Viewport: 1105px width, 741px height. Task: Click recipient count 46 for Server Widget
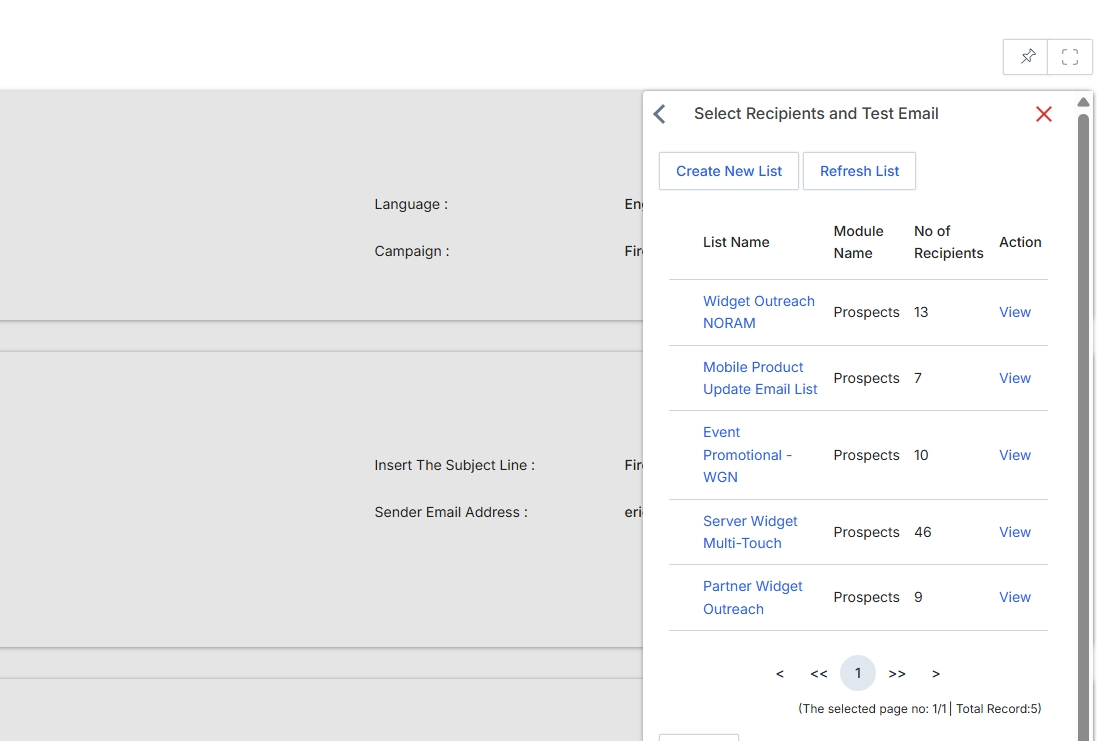922,532
